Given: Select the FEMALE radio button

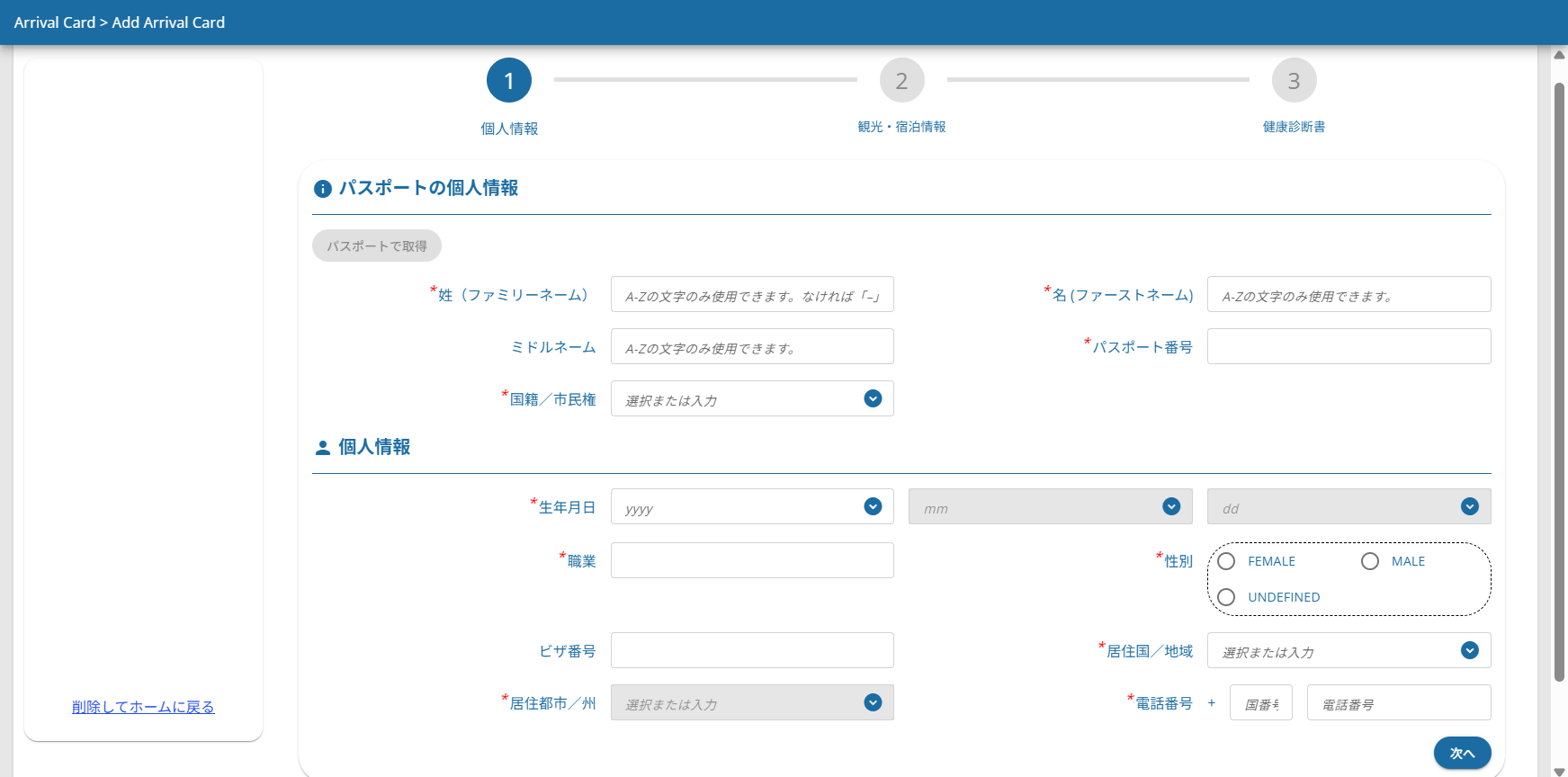Looking at the screenshot, I should [1226, 561].
